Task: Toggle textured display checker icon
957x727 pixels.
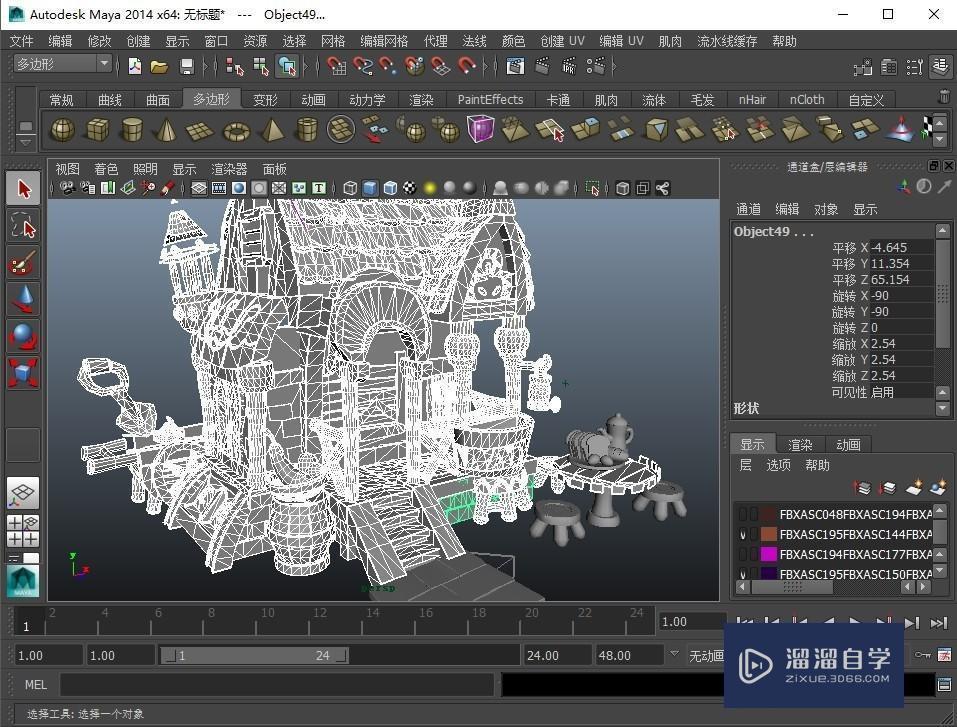Action: point(410,188)
